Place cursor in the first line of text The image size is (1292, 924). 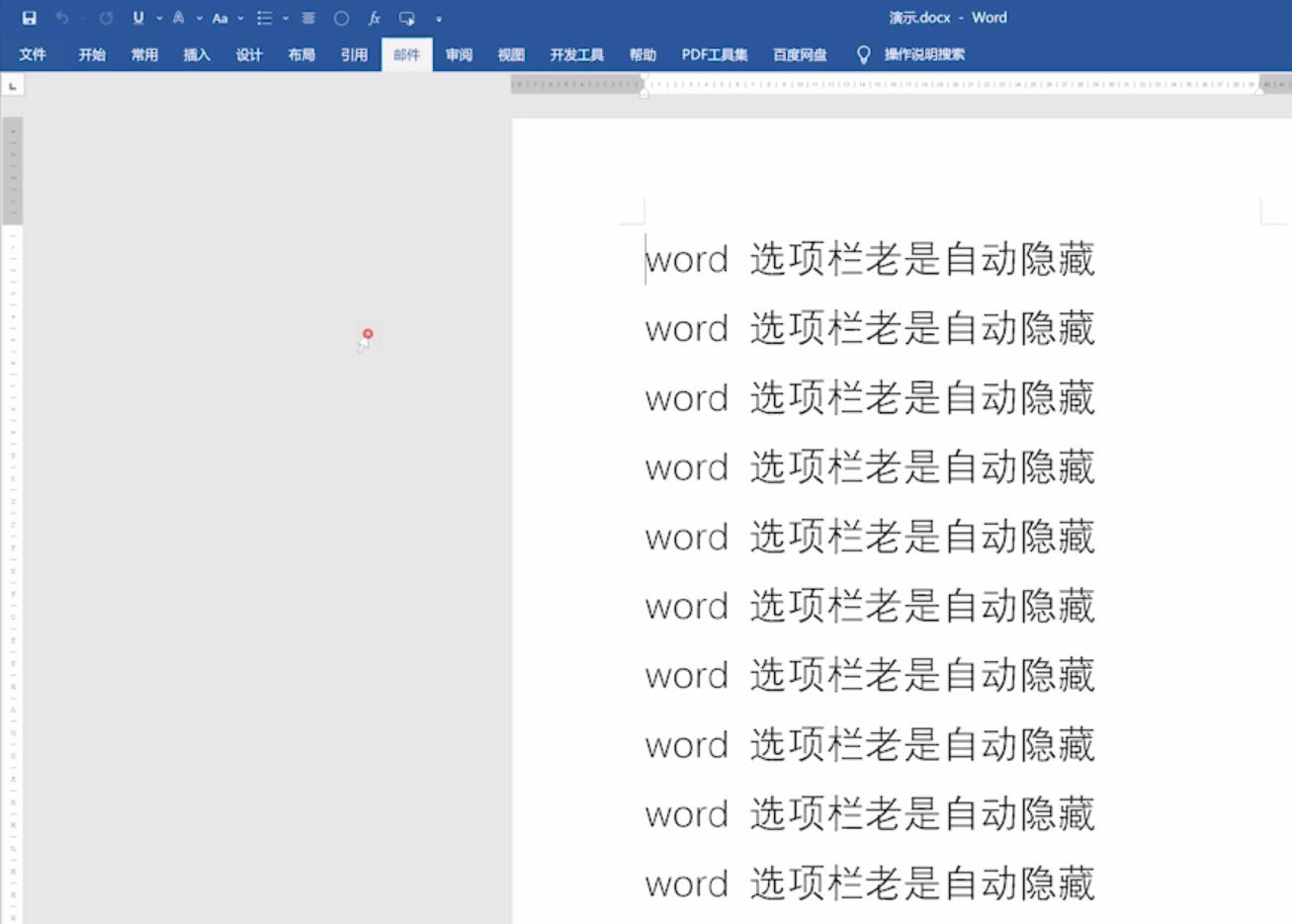point(870,259)
